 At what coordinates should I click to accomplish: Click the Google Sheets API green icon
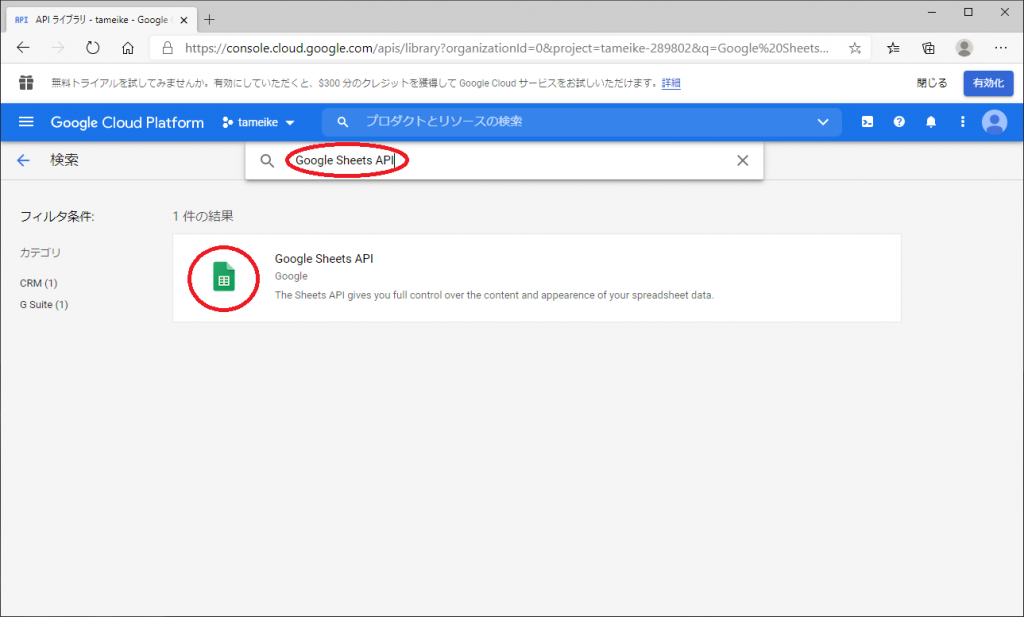coord(224,279)
